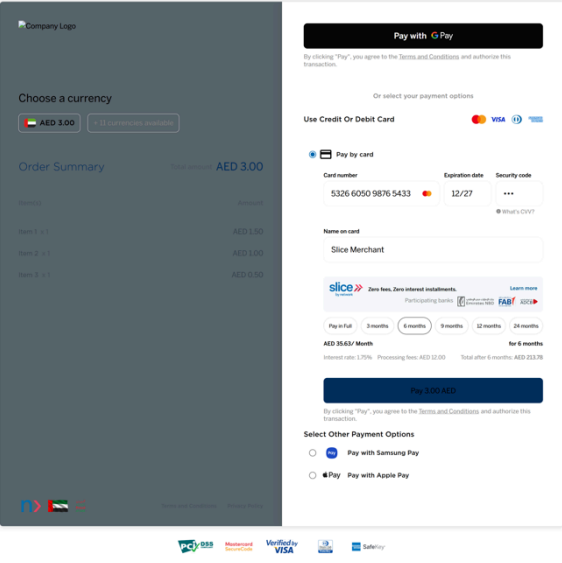Select the Samsung Pay radio button
This screenshot has width=562, height=563.
pos(312,453)
